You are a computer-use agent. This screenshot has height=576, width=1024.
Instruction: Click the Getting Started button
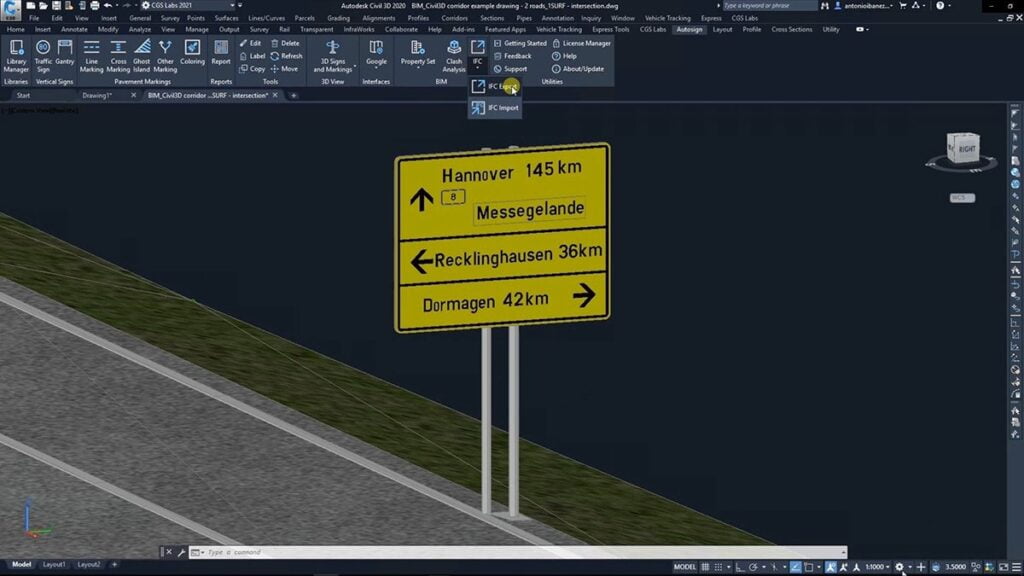click(520, 43)
